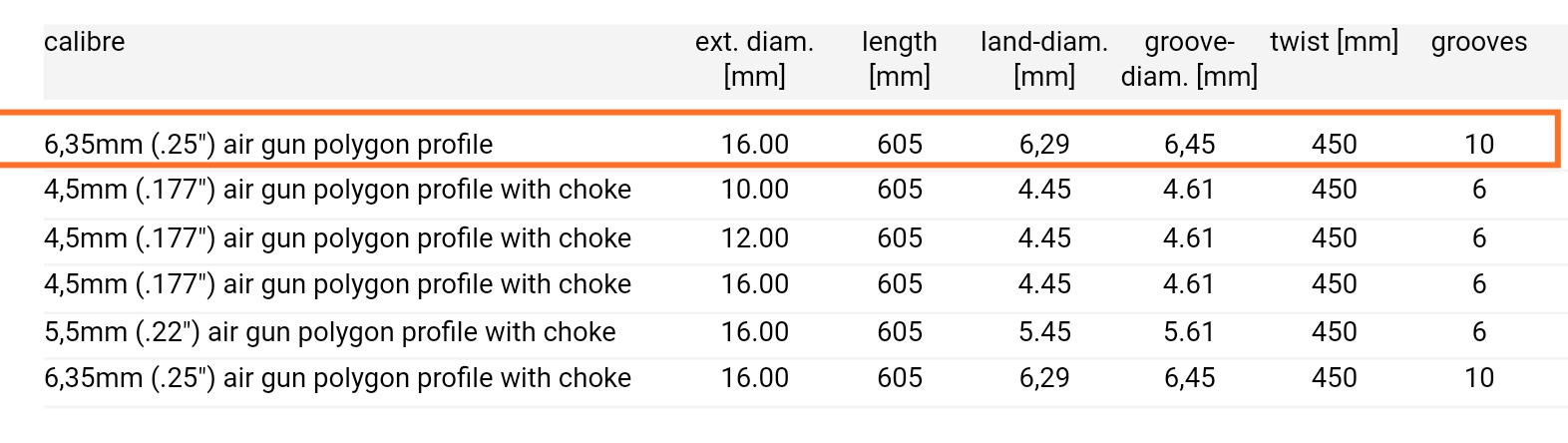Select 6,35mm (.25") polygon profile with choke entry
The image size is (1568, 443).
coord(337,378)
